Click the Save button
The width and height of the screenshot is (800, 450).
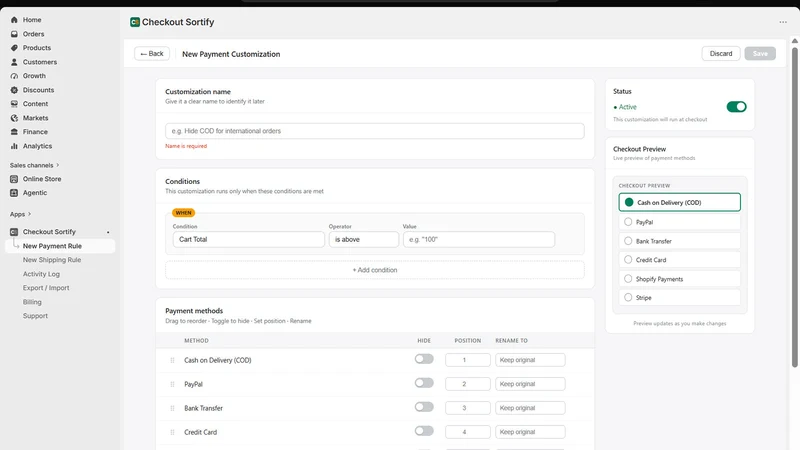760,54
